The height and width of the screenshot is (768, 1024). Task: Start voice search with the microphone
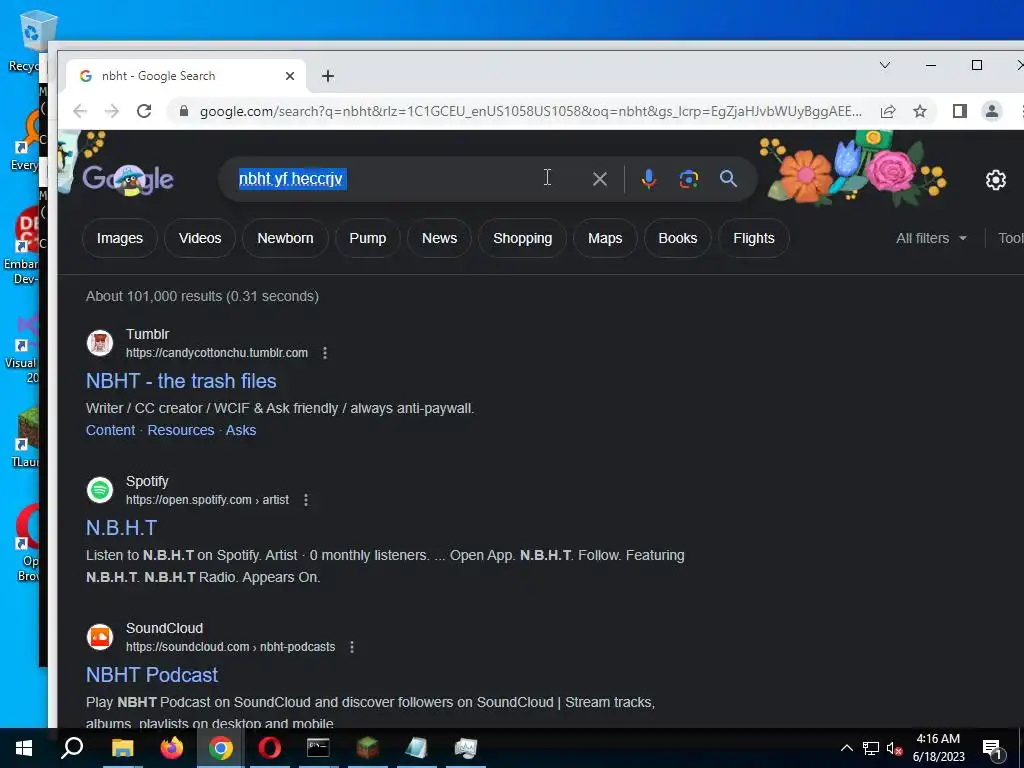pos(648,179)
